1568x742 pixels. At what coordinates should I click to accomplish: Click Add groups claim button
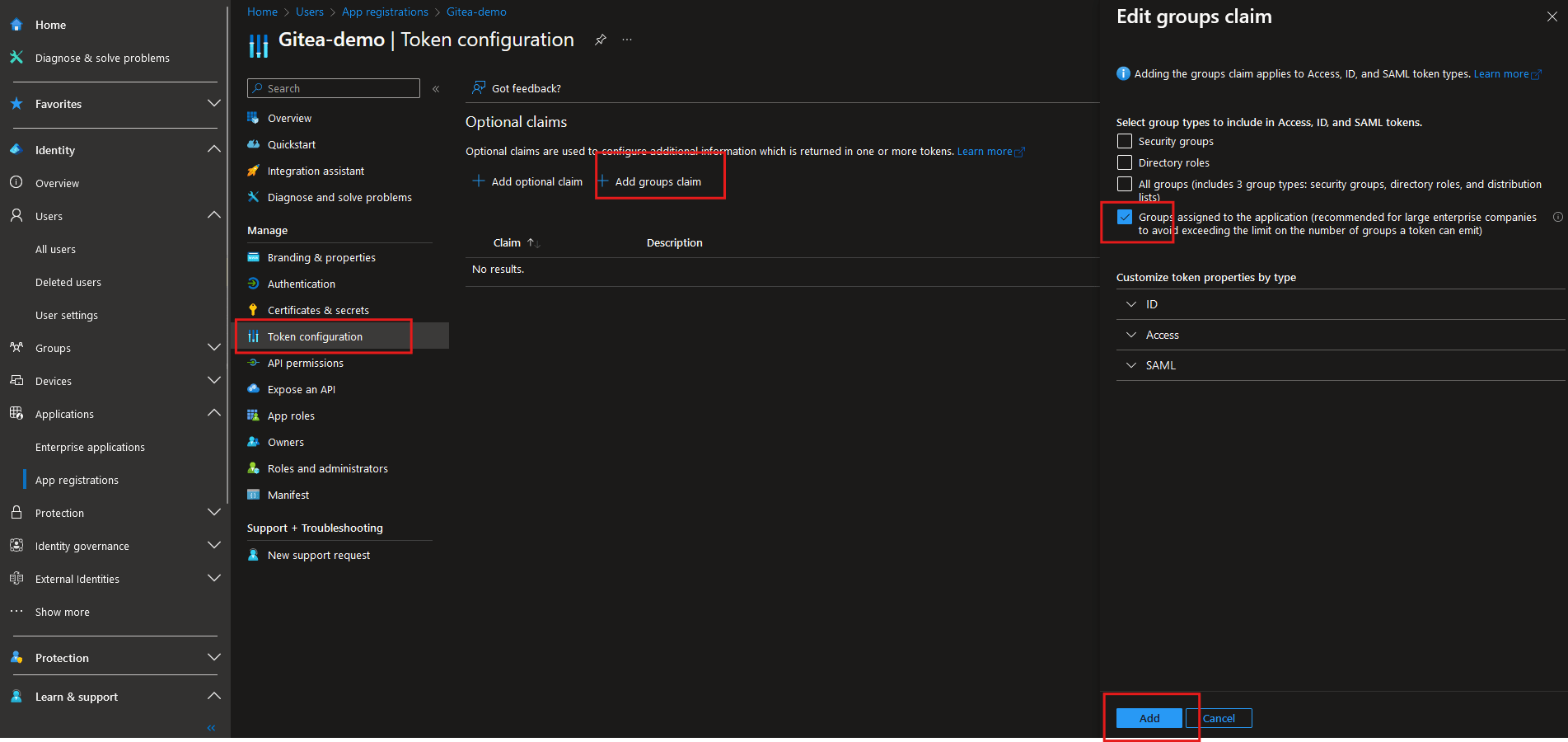pyautogui.click(x=650, y=181)
